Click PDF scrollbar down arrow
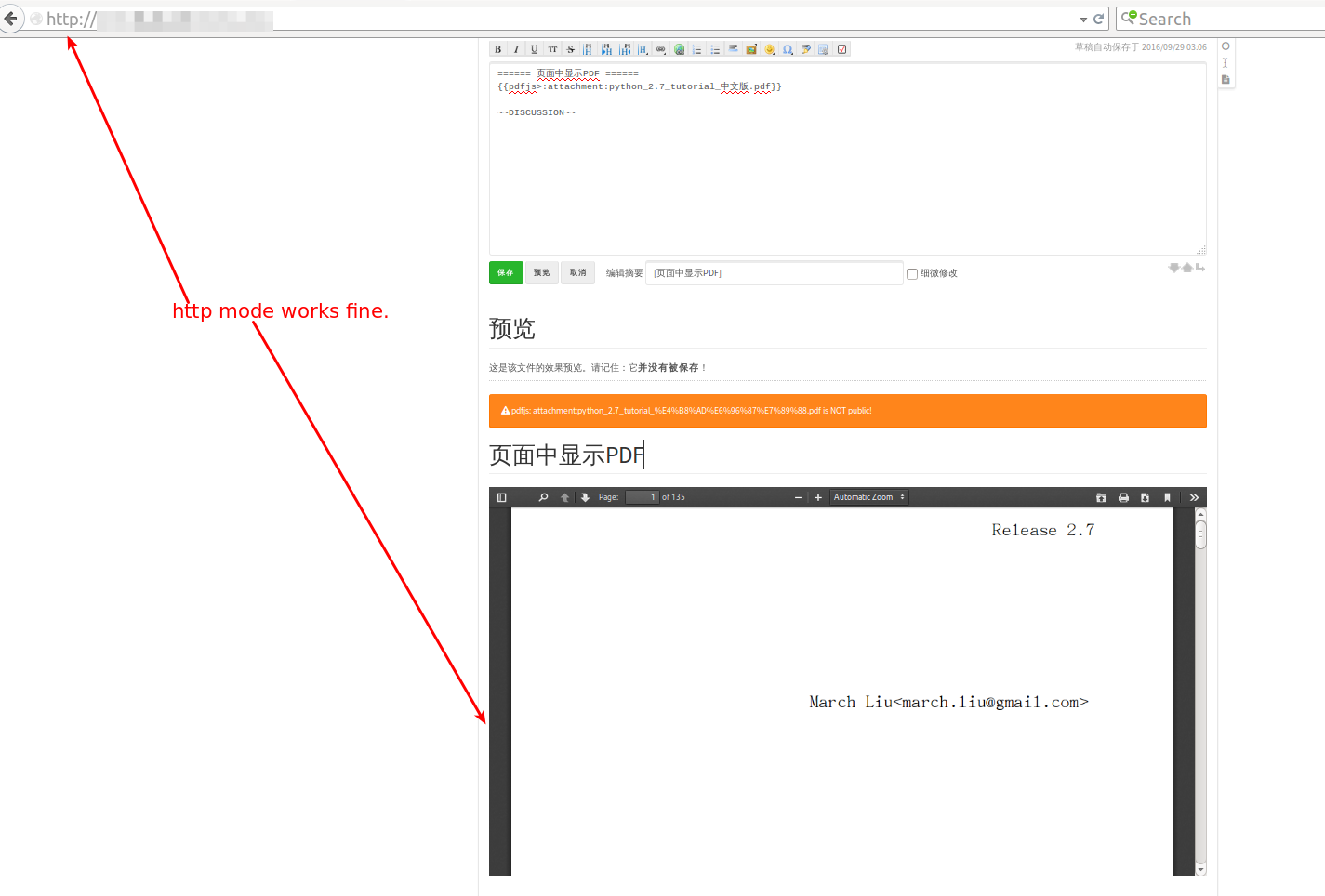 1200,870
